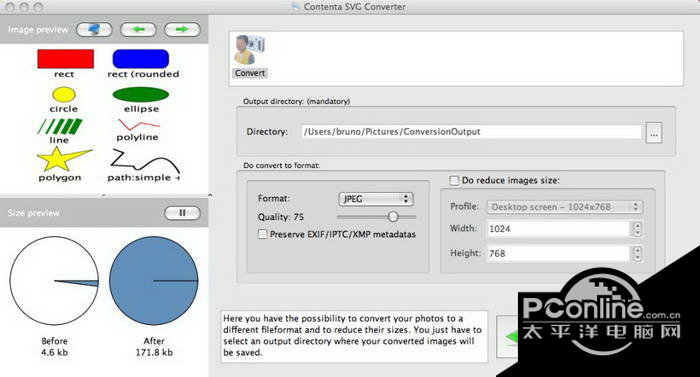Click the Convert step icon

(x=250, y=56)
